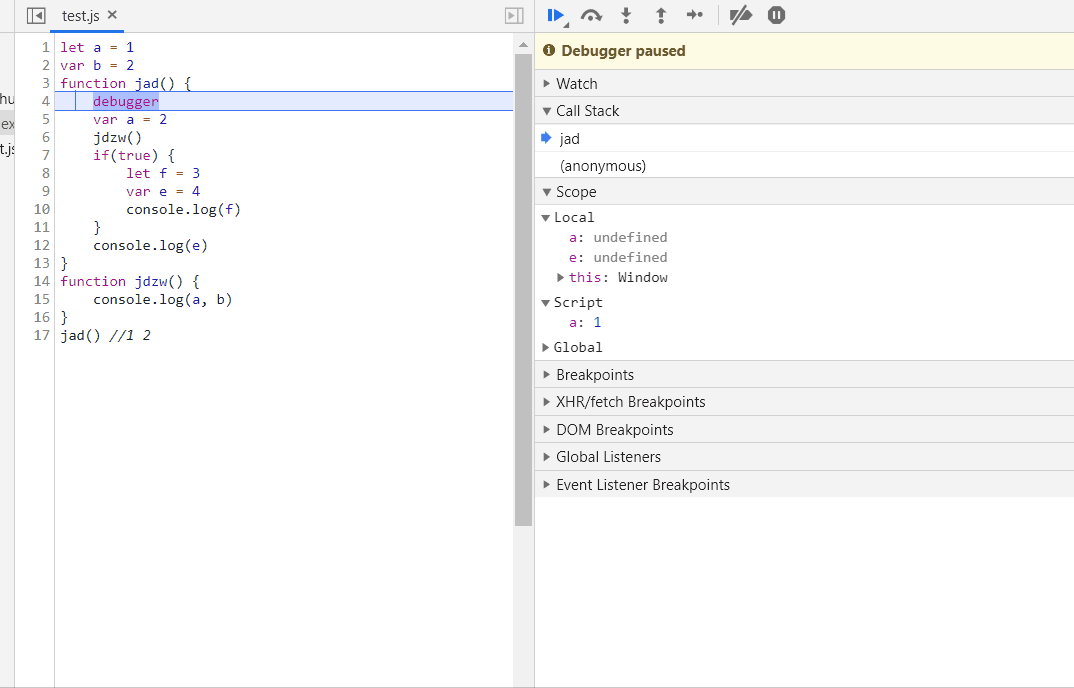Click 'var e = 4' on line 9
1074x688 pixels.
point(163,191)
